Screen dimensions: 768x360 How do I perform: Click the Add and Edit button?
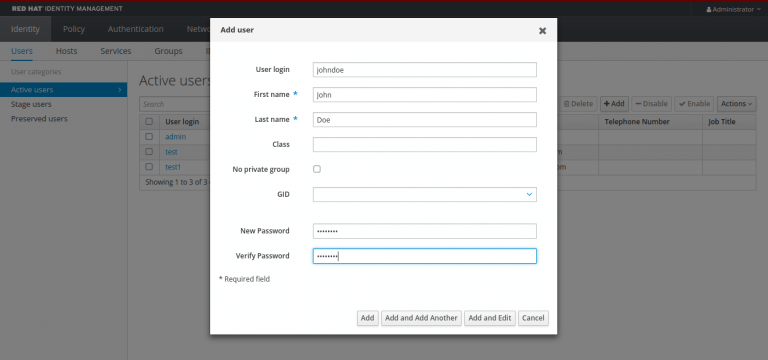click(x=490, y=318)
